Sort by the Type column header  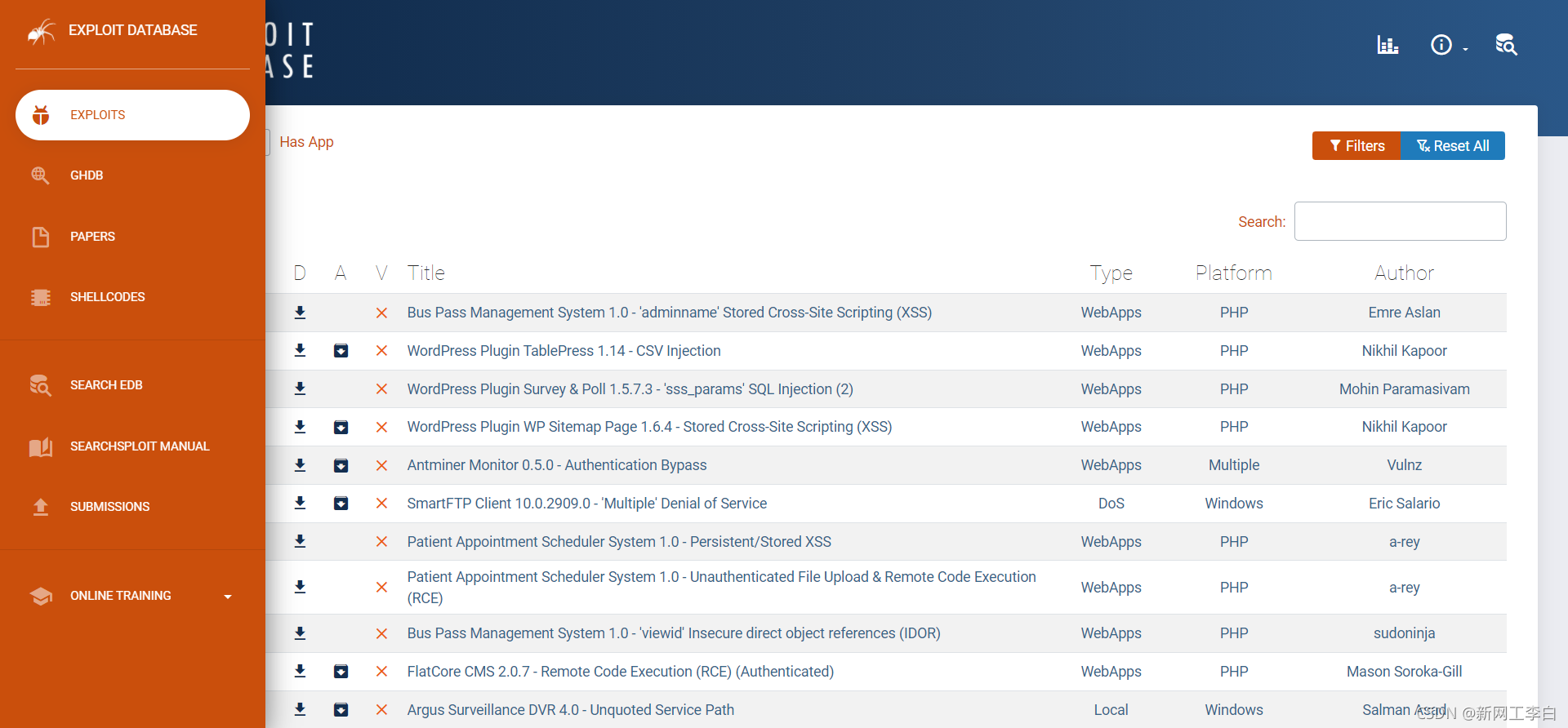[x=1111, y=273]
